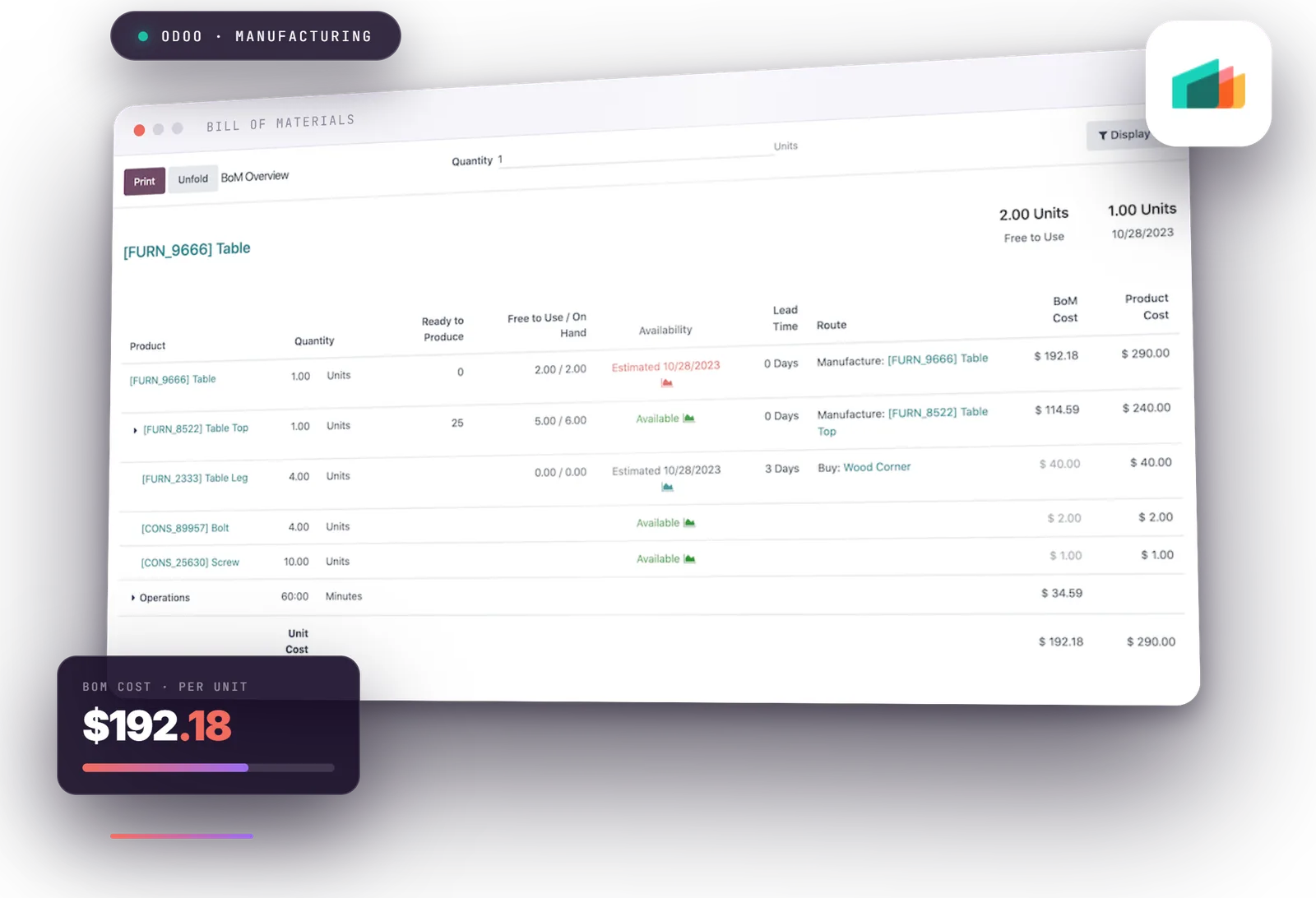1316x898 pixels.
Task: Click the 2.00 Units Free to Use summary
Action: tap(1034, 224)
